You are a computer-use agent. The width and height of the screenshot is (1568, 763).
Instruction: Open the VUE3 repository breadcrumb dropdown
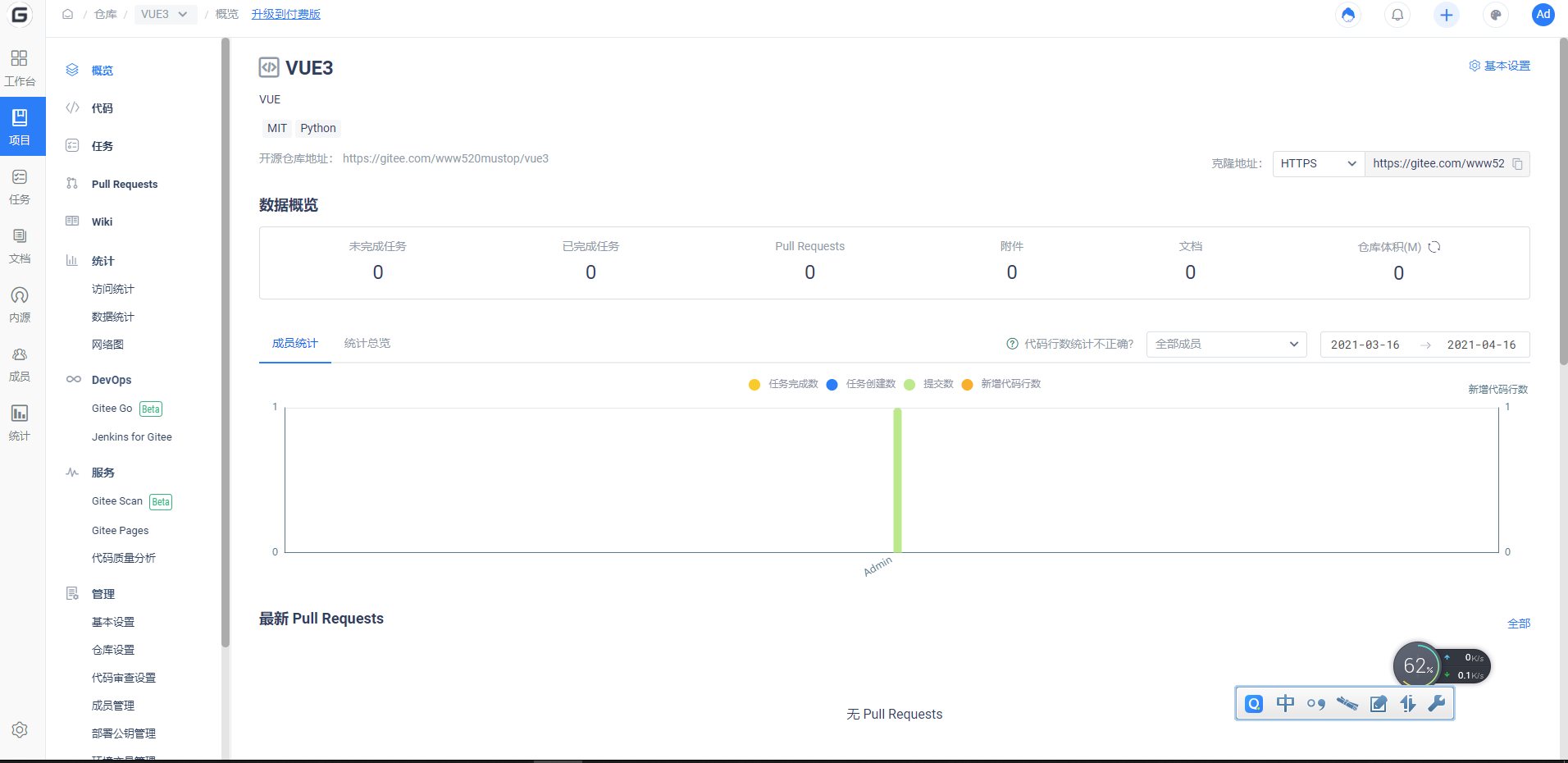pos(166,14)
